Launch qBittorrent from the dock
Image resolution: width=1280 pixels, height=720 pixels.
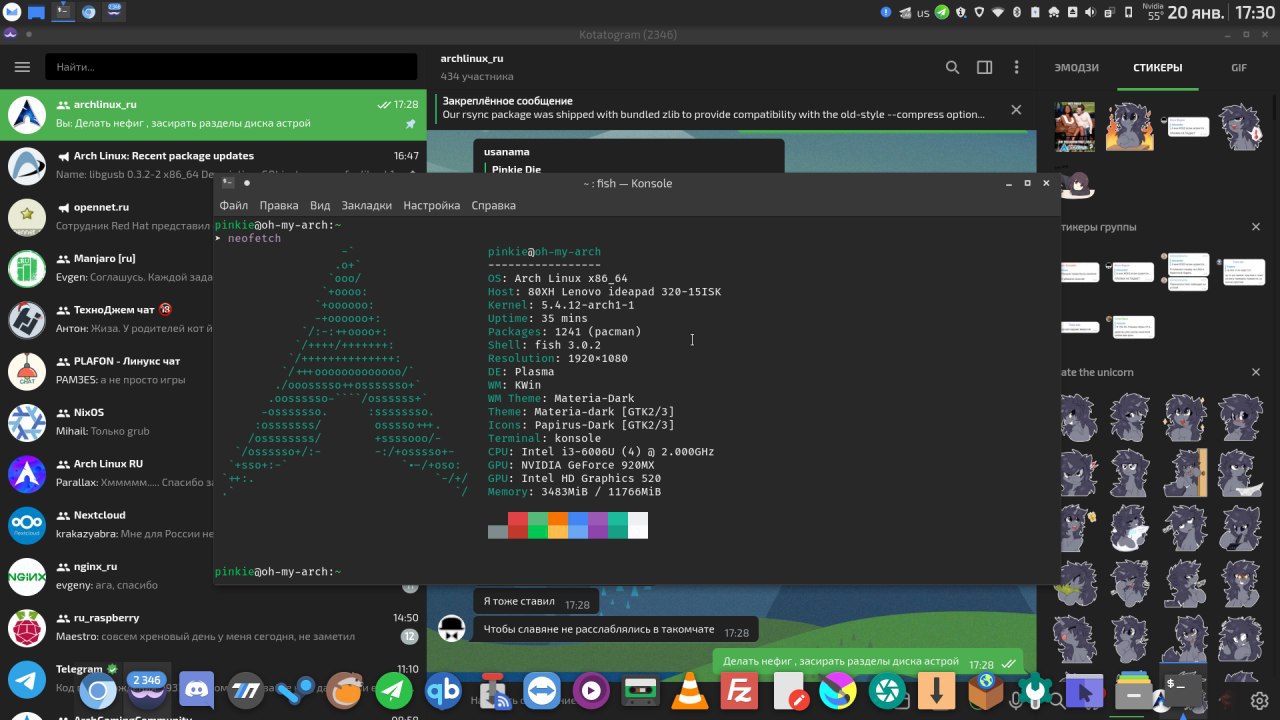(443, 692)
